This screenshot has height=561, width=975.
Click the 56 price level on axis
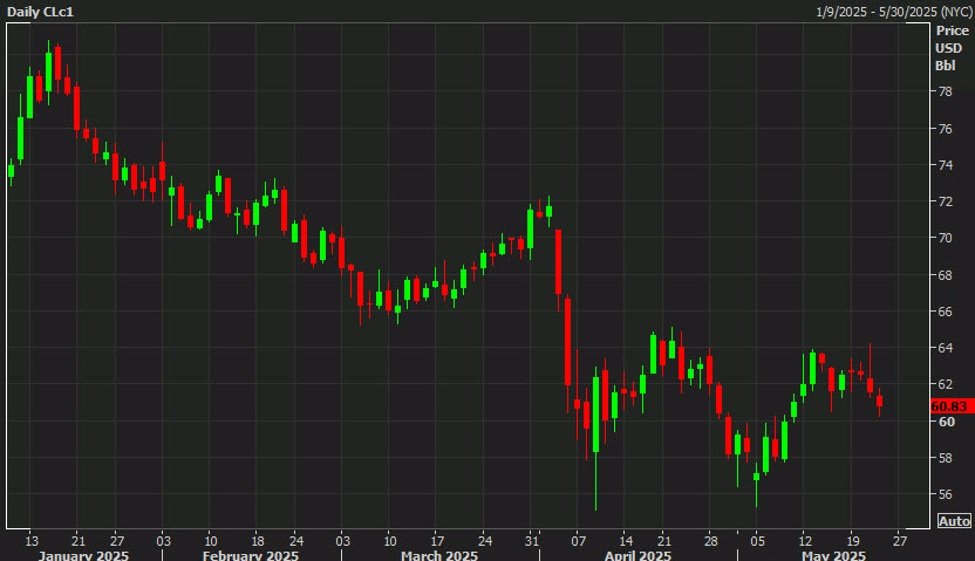pos(944,495)
